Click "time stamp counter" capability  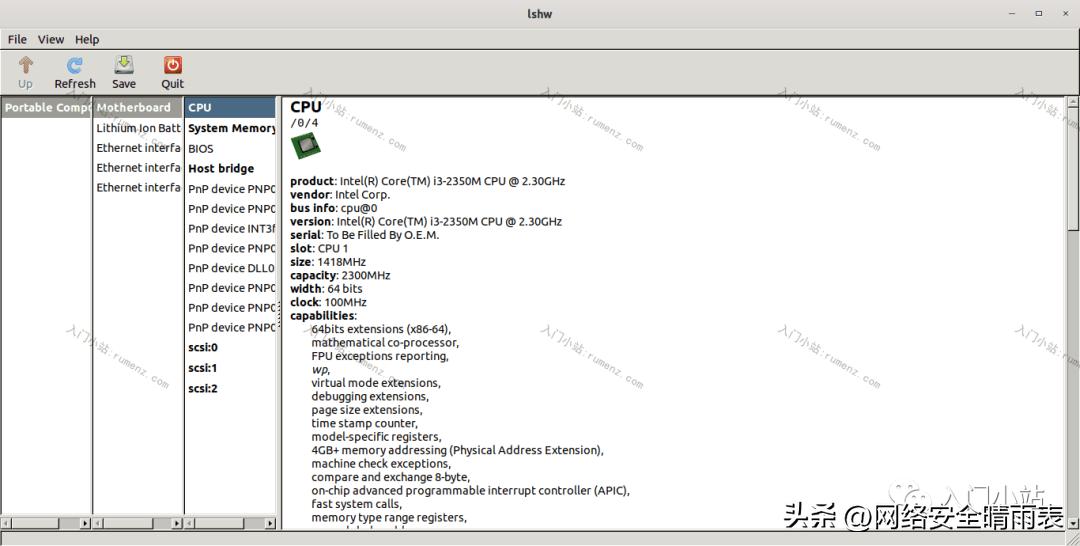point(364,423)
